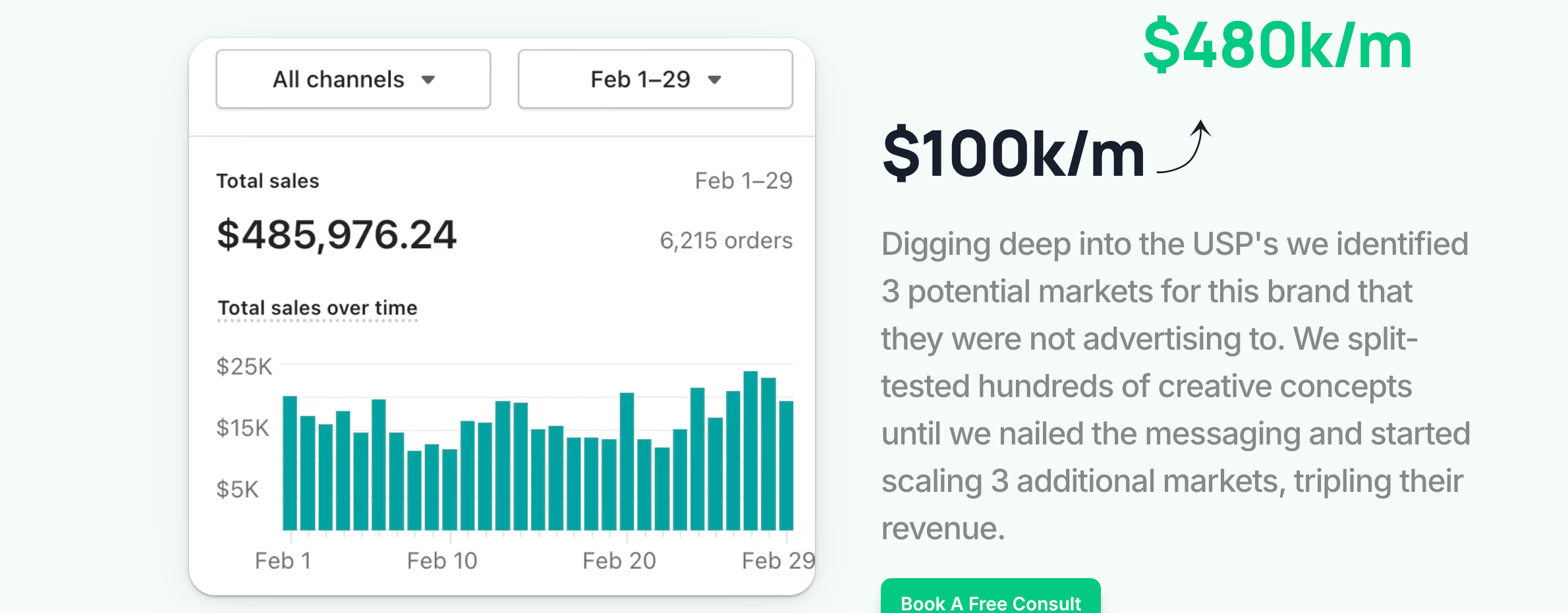Click the $15K y-axis label
This screenshot has height=613, width=1568.
coord(242,429)
